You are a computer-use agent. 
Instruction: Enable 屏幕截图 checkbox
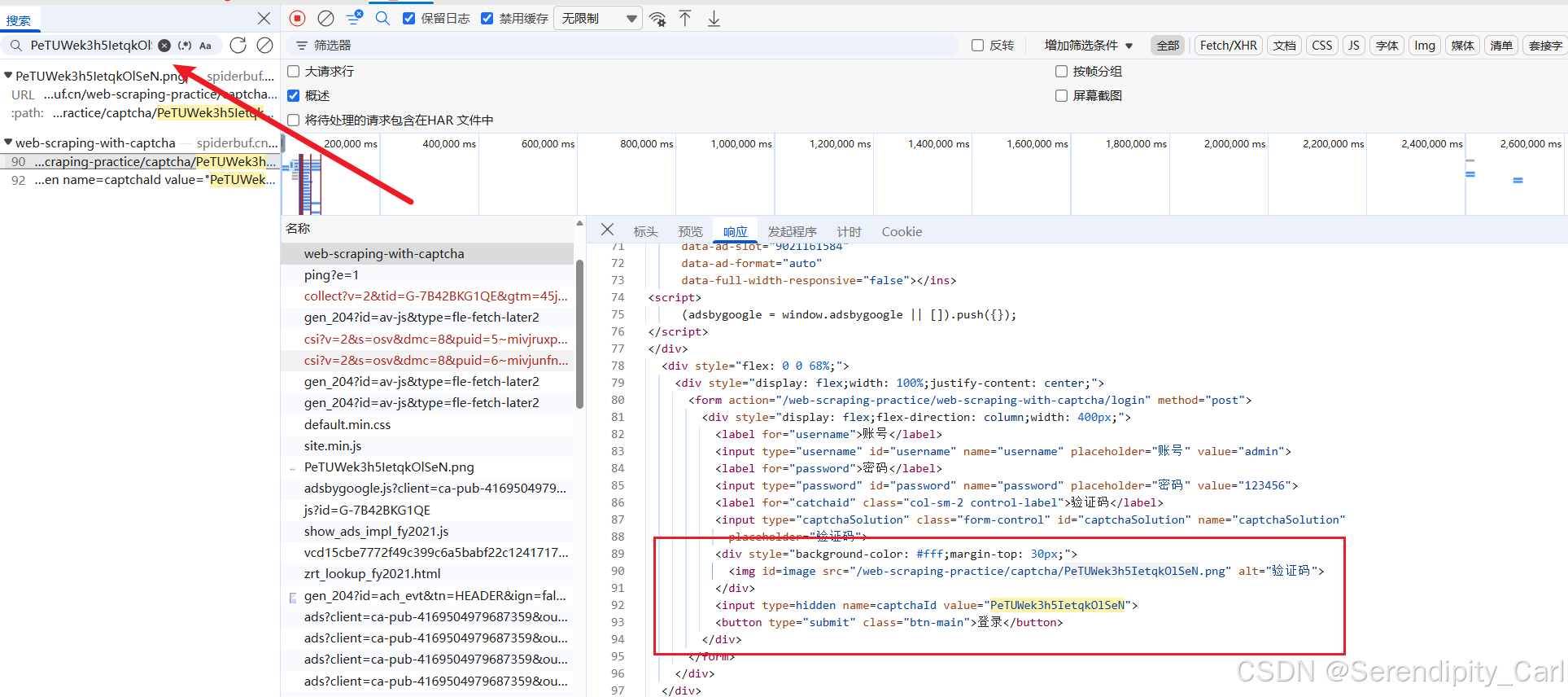tap(1062, 96)
